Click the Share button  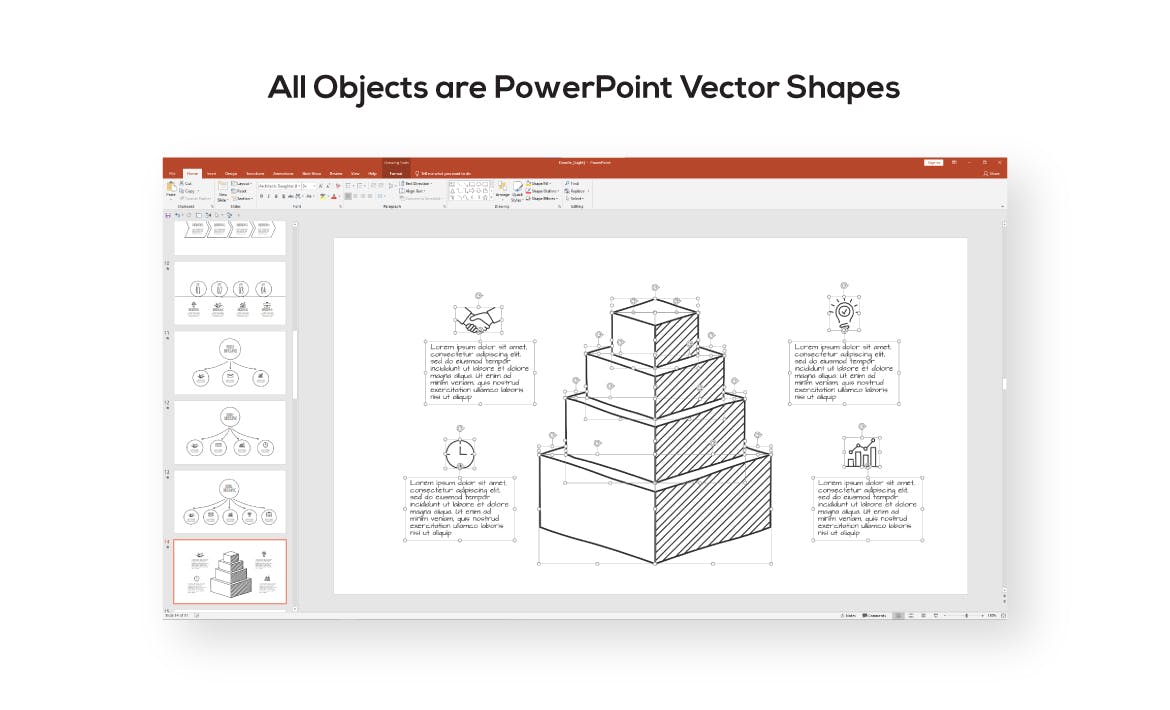point(991,174)
